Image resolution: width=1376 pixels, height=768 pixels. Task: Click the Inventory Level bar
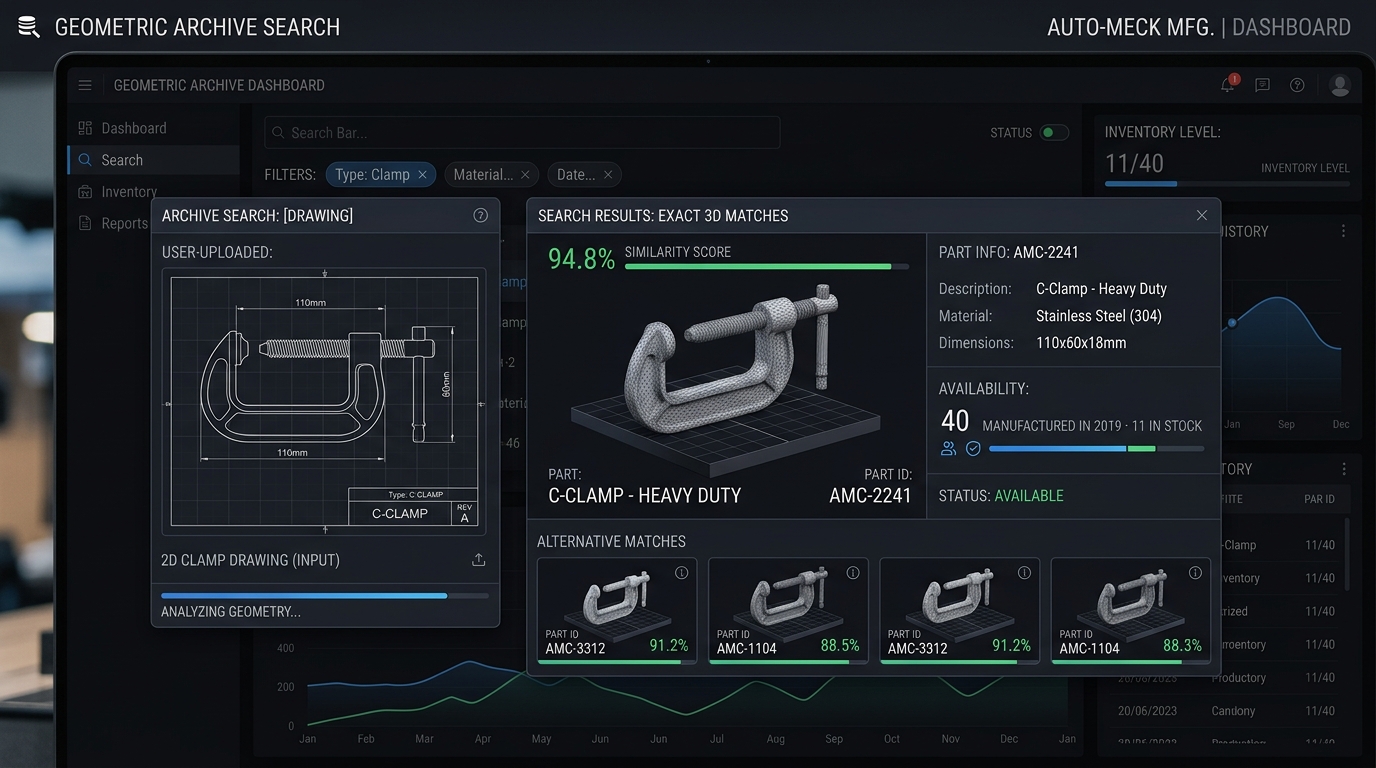1227,184
